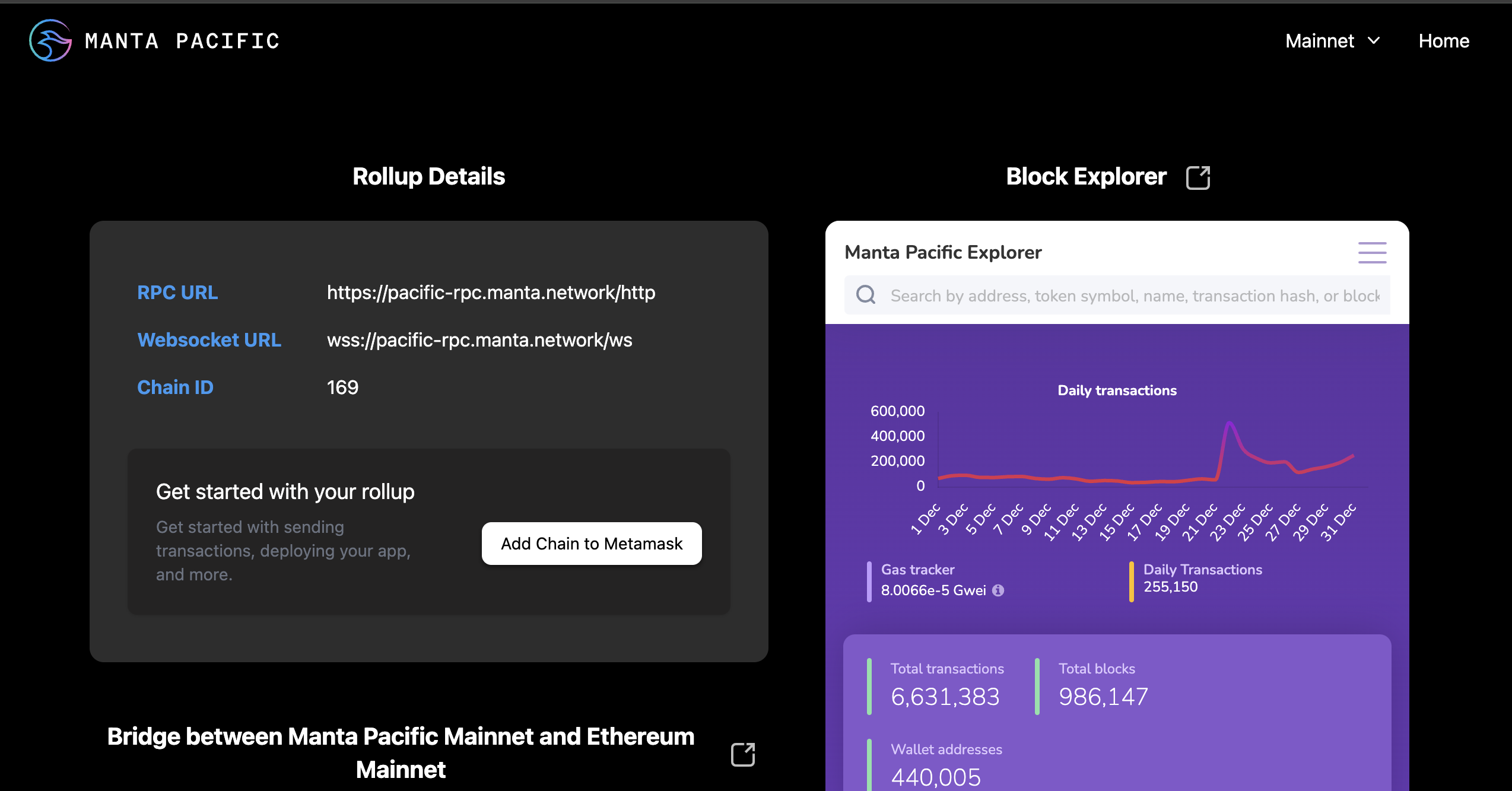
Task: Click the MANTA PACIFIC wordmark text
Action: [182, 41]
